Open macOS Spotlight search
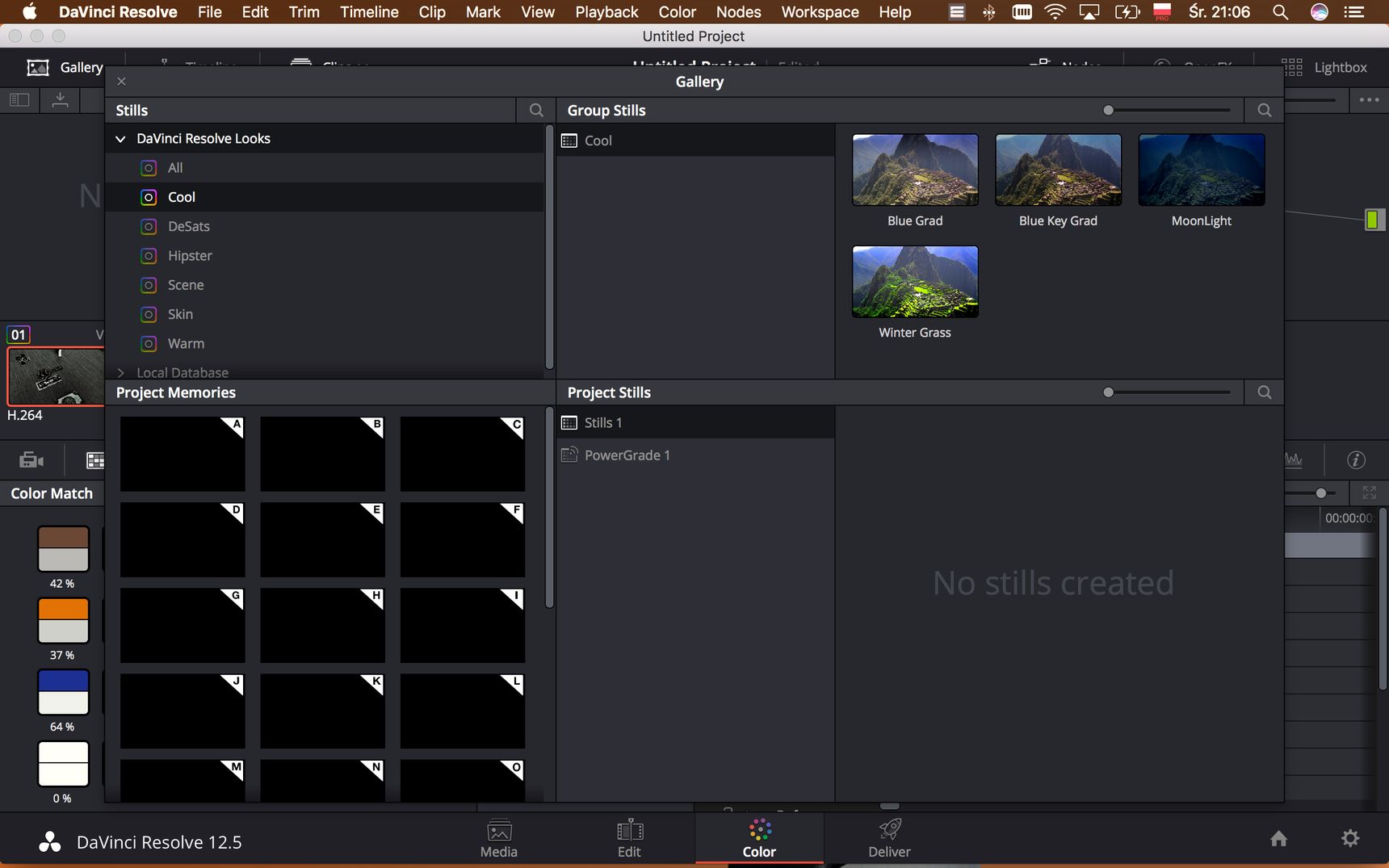Viewport: 1389px width, 868px height. point(1280,12)
